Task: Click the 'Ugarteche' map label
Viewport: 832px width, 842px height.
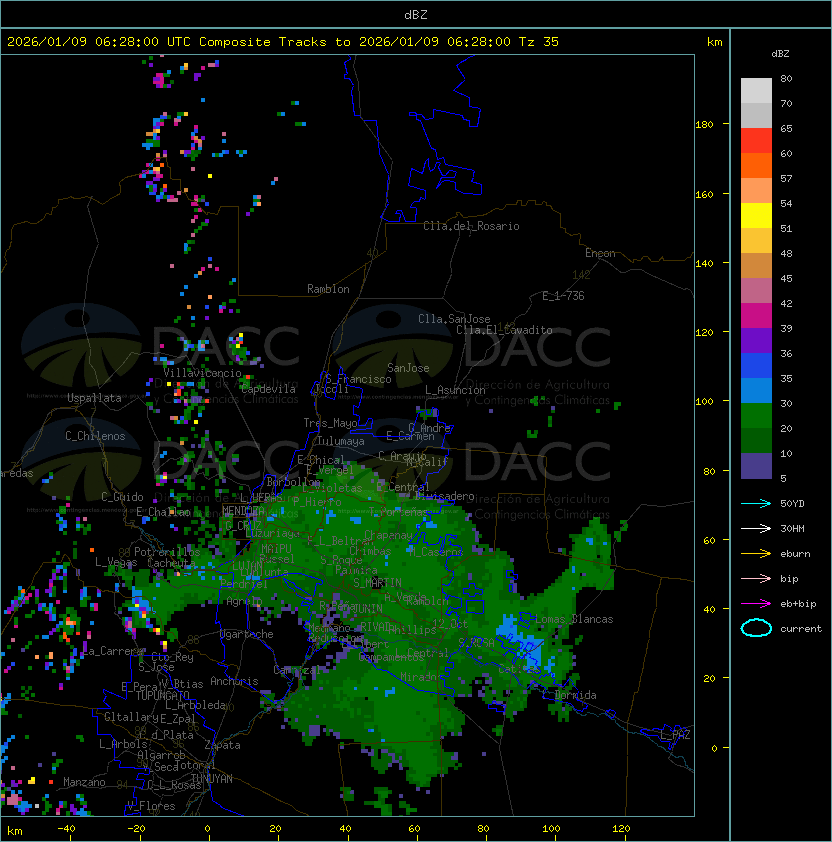Action: coord(247,634)
